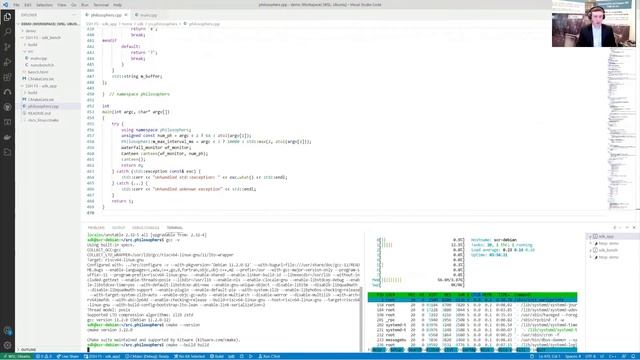Switch to the OUTPUT panel tab

point(118,228)
